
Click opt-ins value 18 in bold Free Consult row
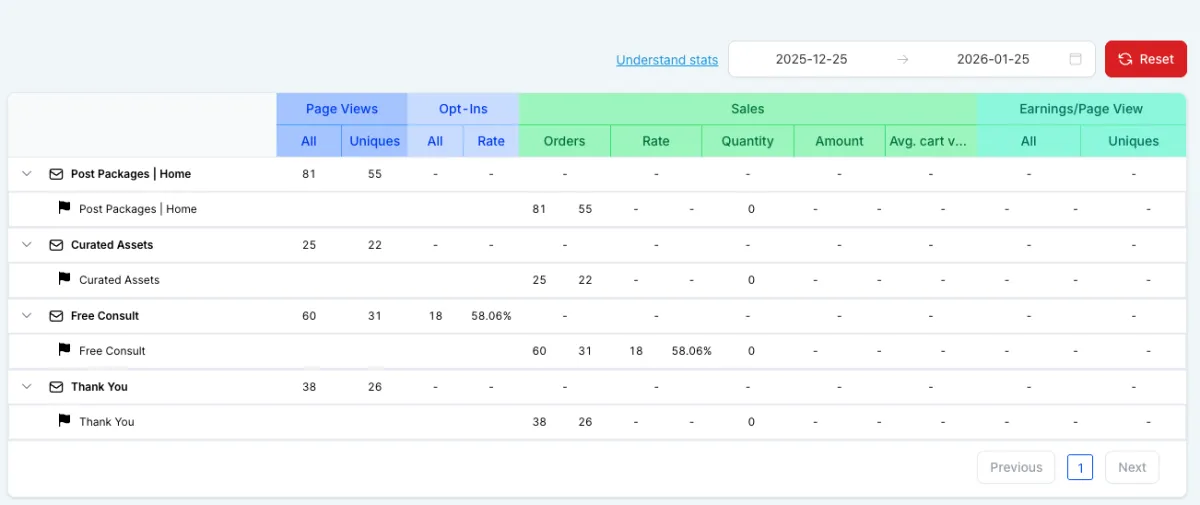click(x=435, y=316)
